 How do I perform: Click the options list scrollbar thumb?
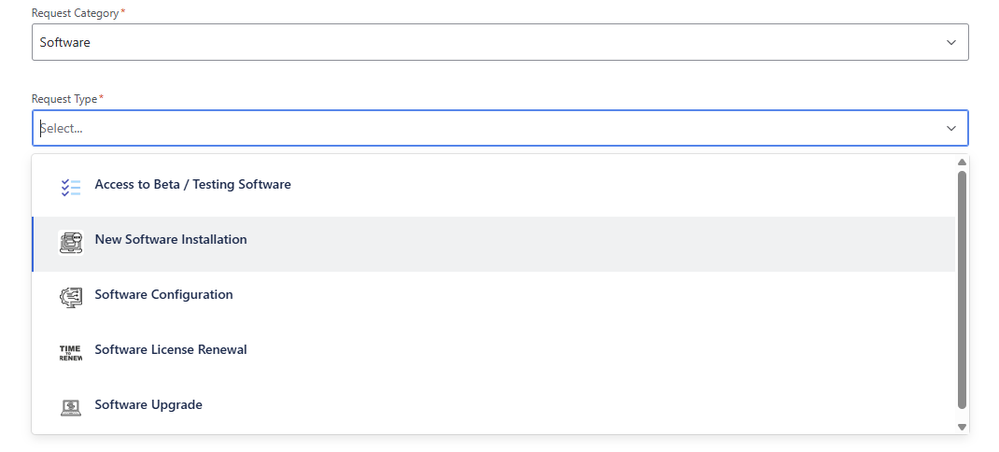coord(962,290)
